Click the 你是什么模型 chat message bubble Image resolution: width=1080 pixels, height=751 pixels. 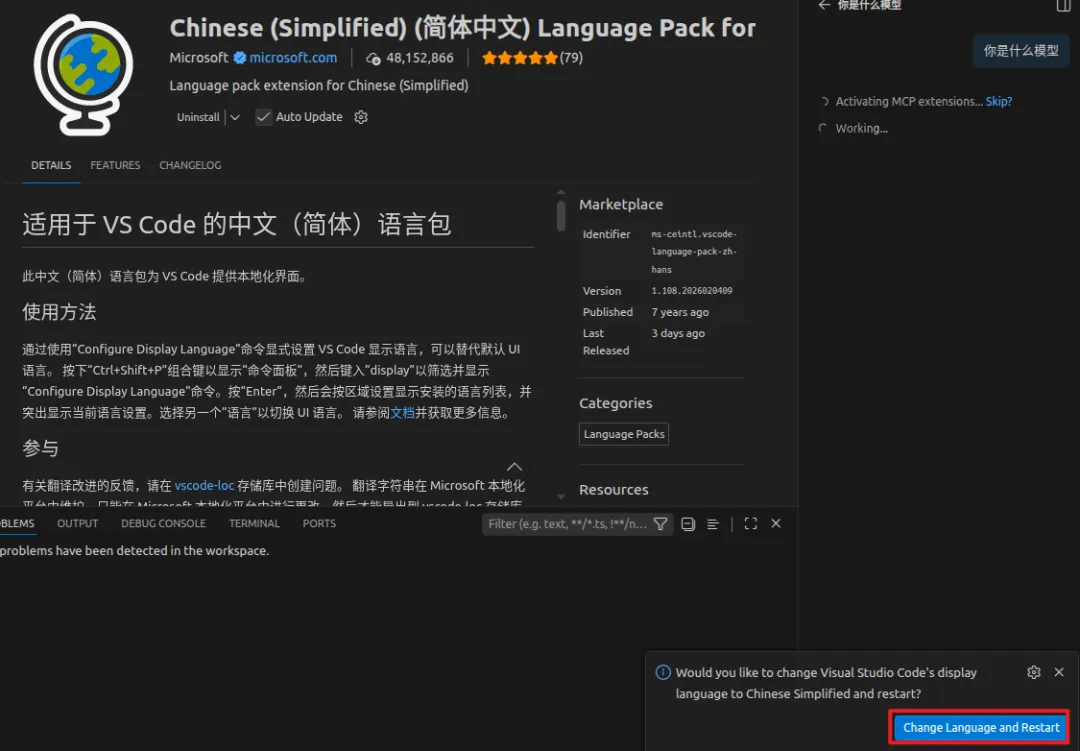tap(1021, 51)
